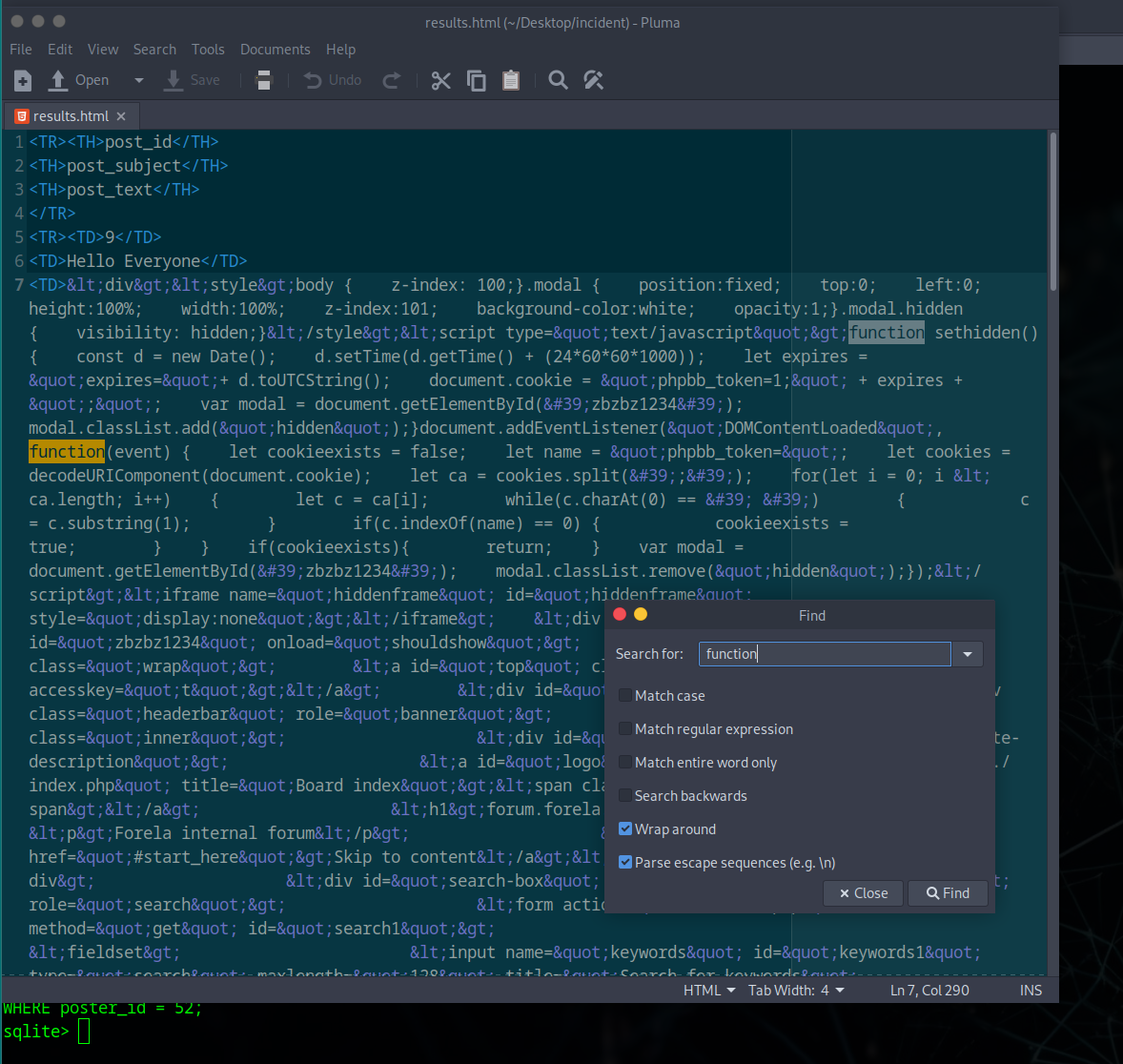
Task: Create a new document with toolbar icon
Action: pyautogui.click(x=22, y=80)
